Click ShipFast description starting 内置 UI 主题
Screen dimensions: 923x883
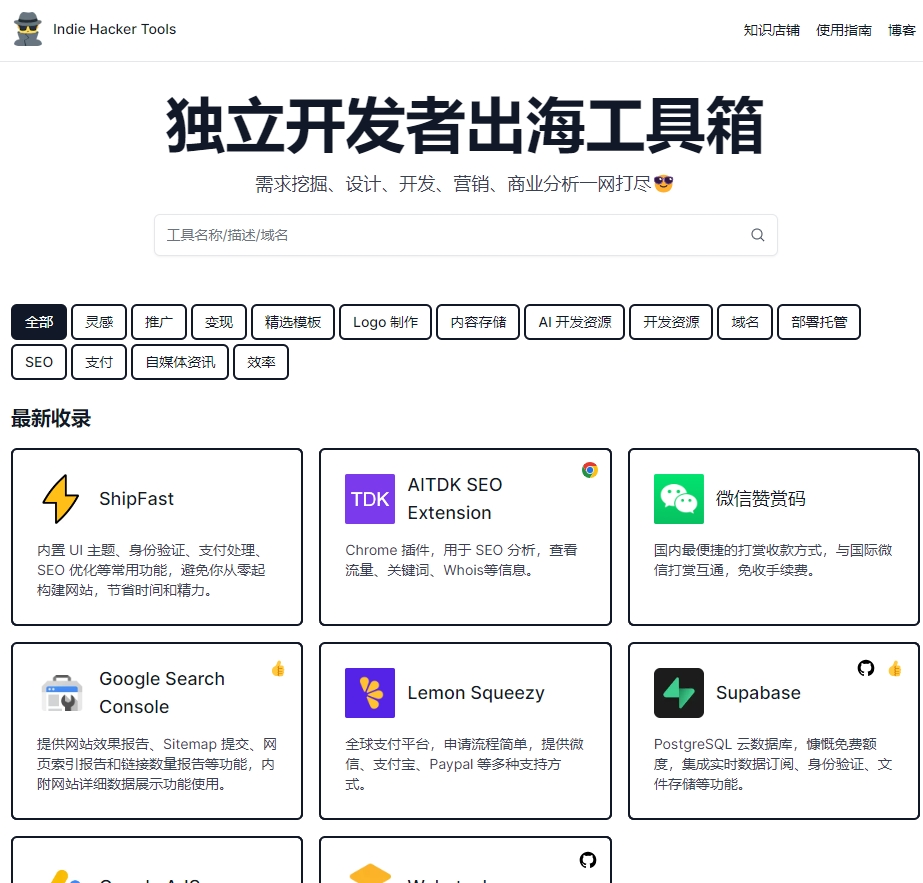pos(152,570)
